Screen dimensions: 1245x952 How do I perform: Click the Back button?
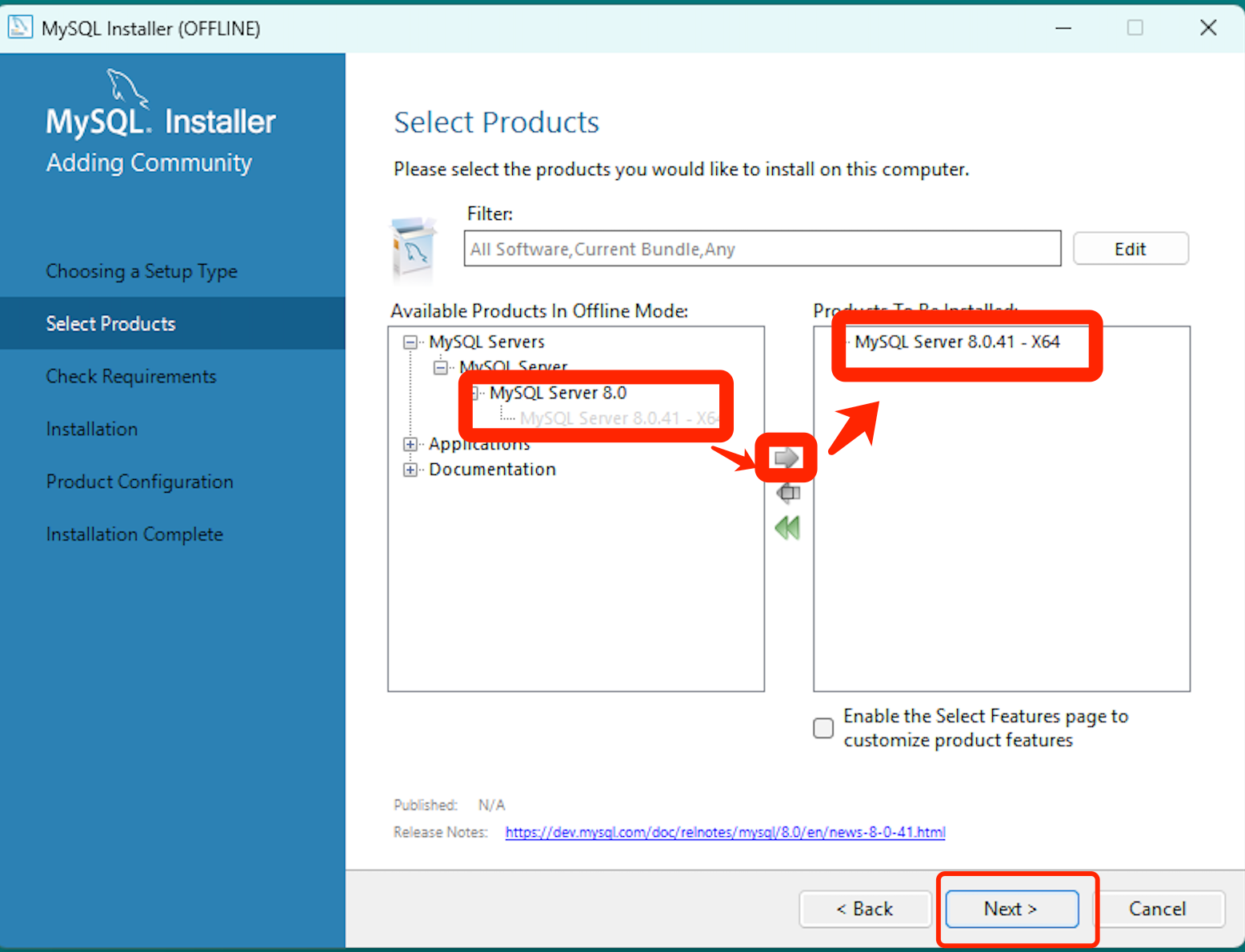[x=864, y=909]
